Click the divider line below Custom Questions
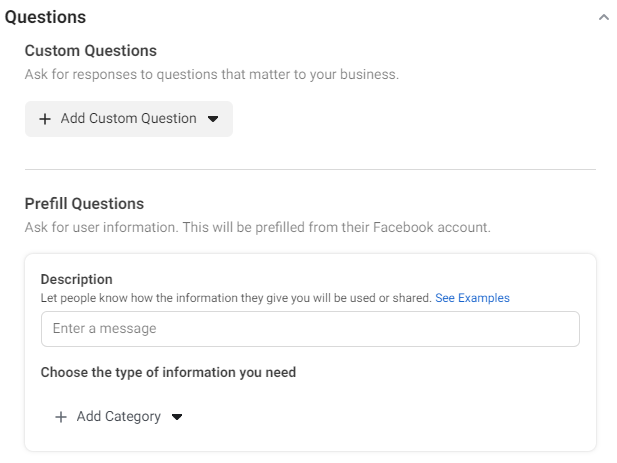This screenshot has width=617, height=463. (x=310, y=170)
